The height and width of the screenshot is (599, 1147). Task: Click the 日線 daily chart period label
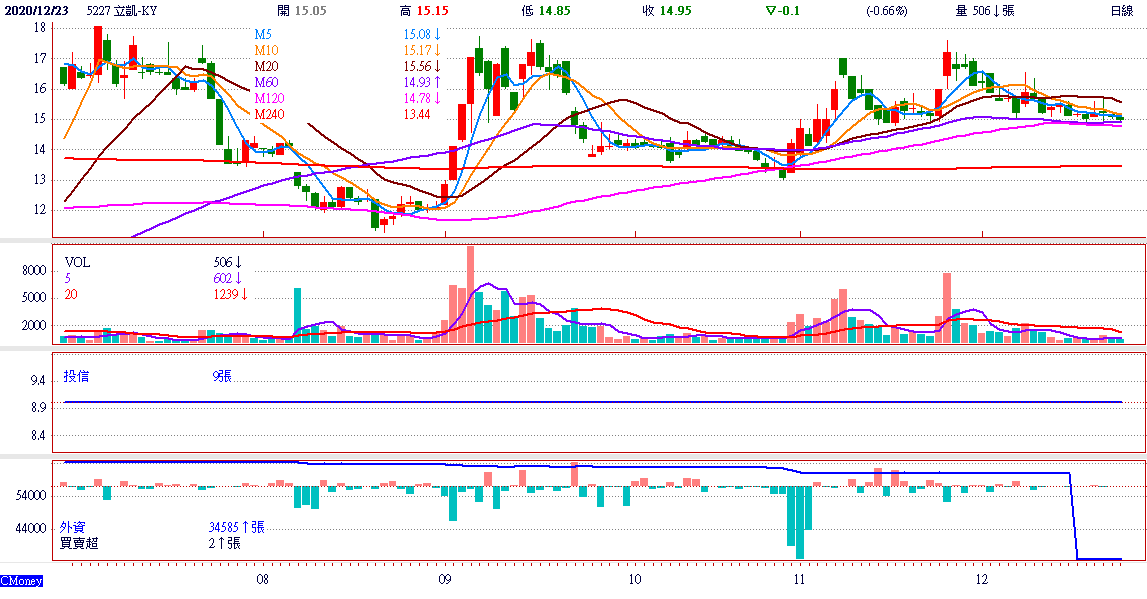click(x=1121, y=11)
